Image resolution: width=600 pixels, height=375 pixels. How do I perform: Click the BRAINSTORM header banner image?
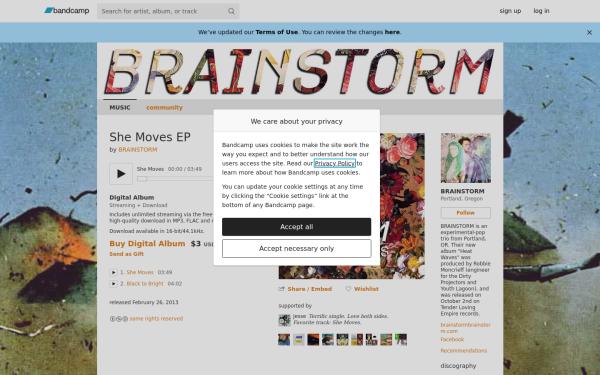300,71
